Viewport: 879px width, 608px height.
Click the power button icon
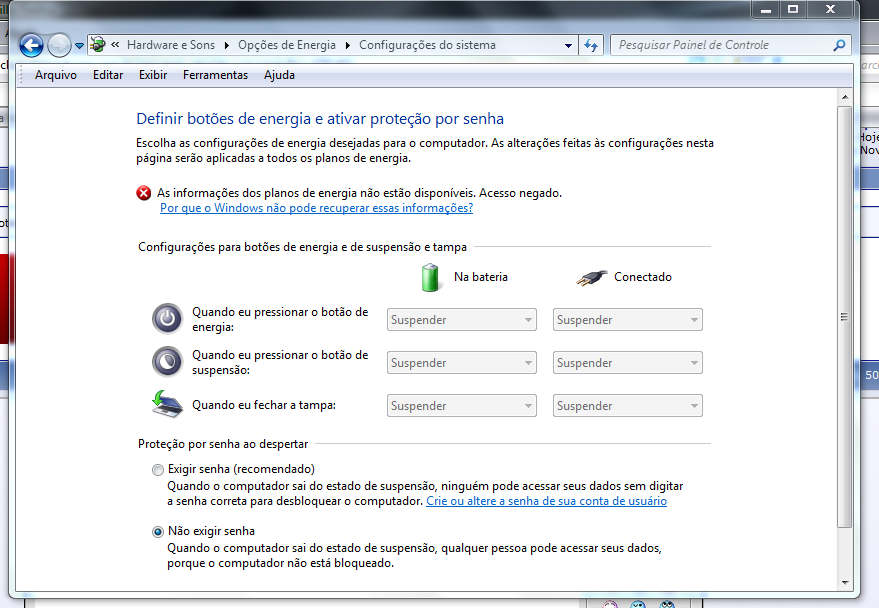tap(167, 319)
